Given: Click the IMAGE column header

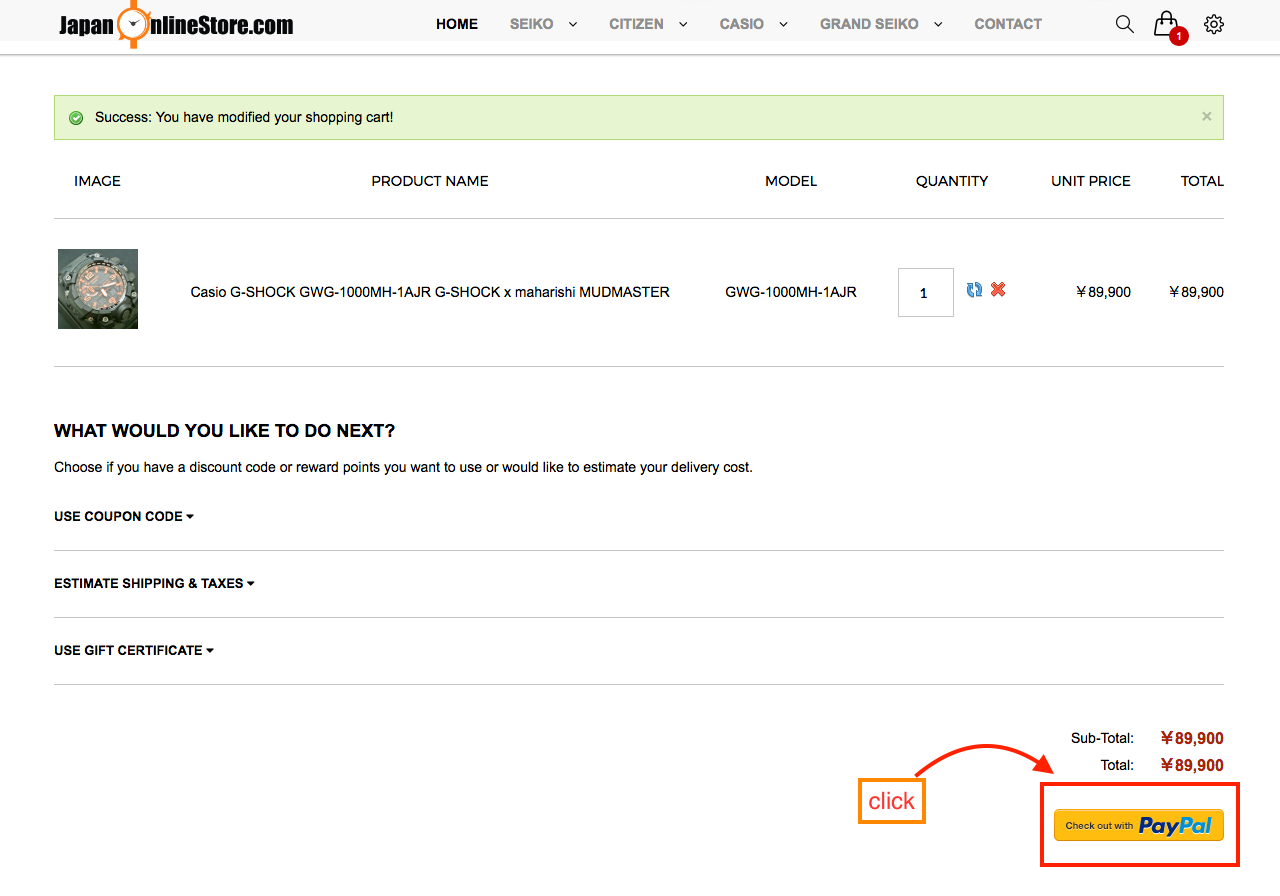Looking at the screenshot, I should pos(97,181).
